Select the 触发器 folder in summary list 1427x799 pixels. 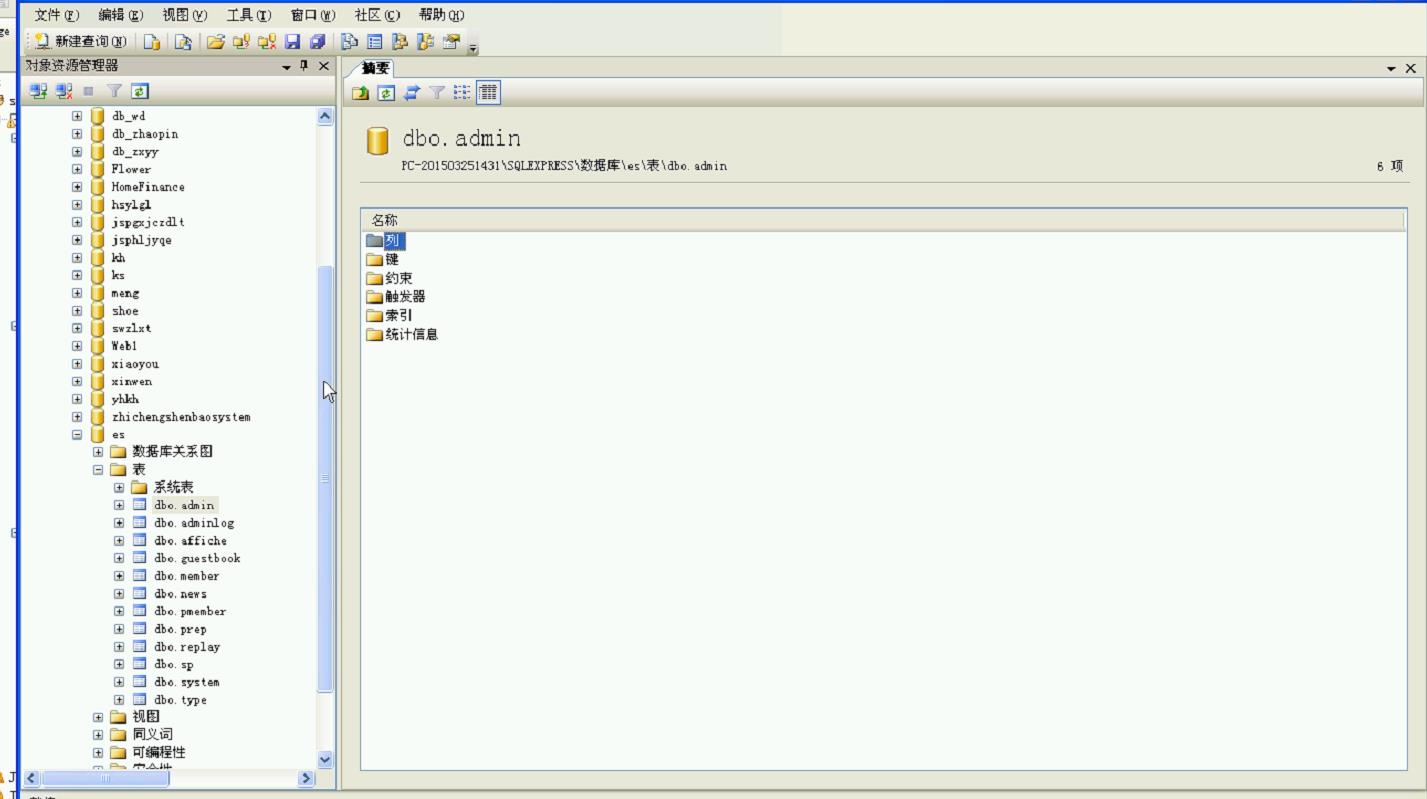396,296
